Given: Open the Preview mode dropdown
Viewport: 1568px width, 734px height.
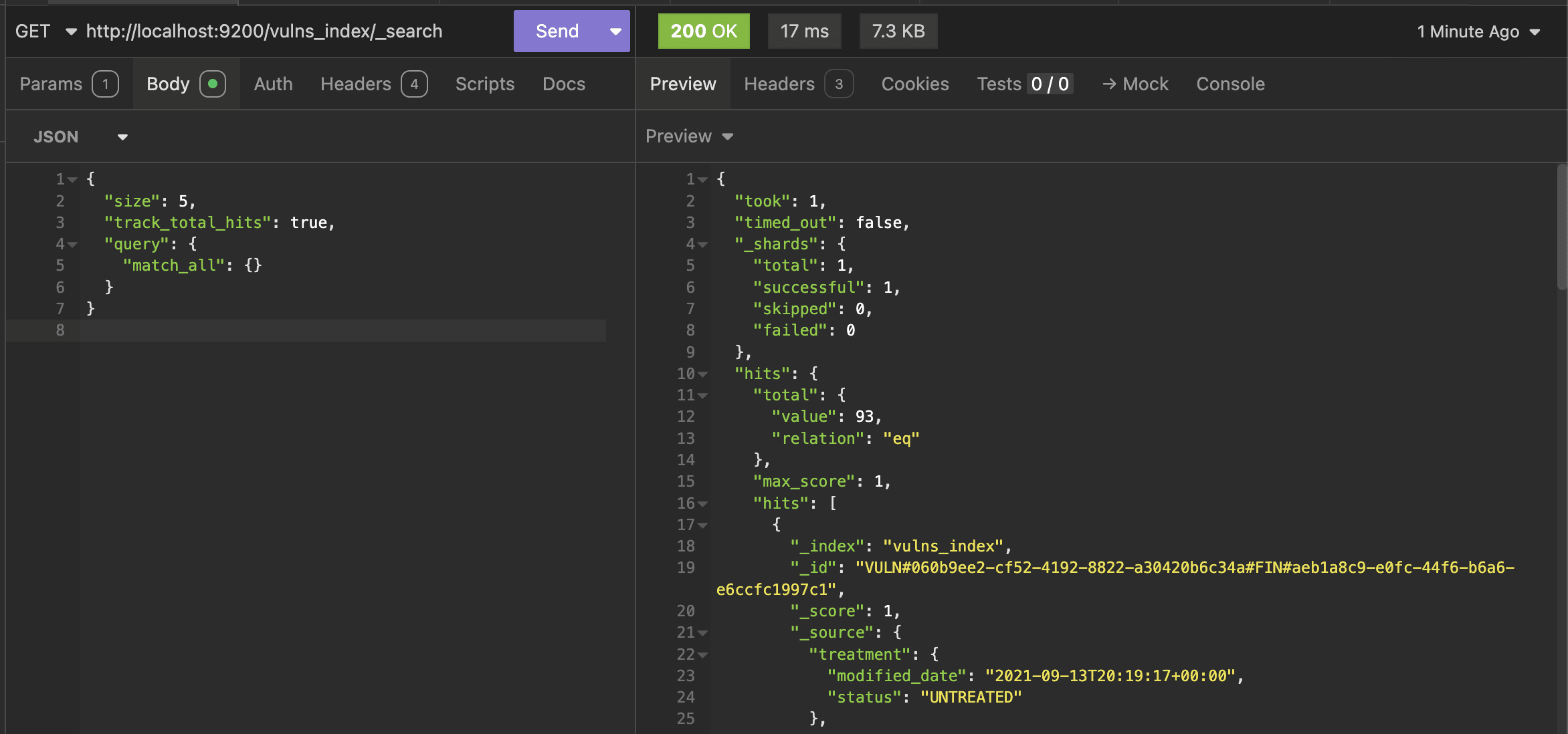Looking at the screenshot, I should 689,136.
